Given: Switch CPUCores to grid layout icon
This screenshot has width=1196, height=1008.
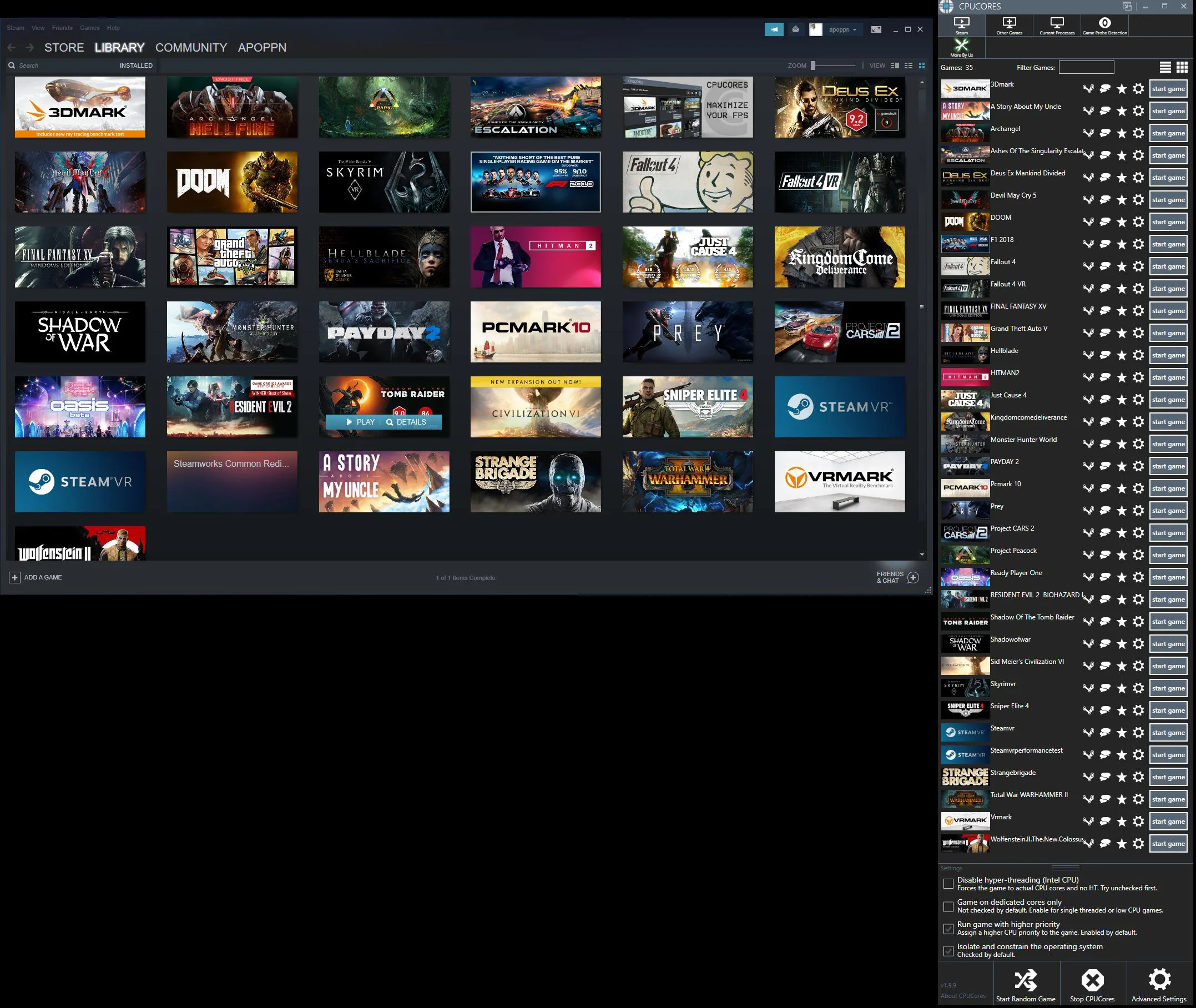Looking at the screenshot, I should pos(1182,67).
